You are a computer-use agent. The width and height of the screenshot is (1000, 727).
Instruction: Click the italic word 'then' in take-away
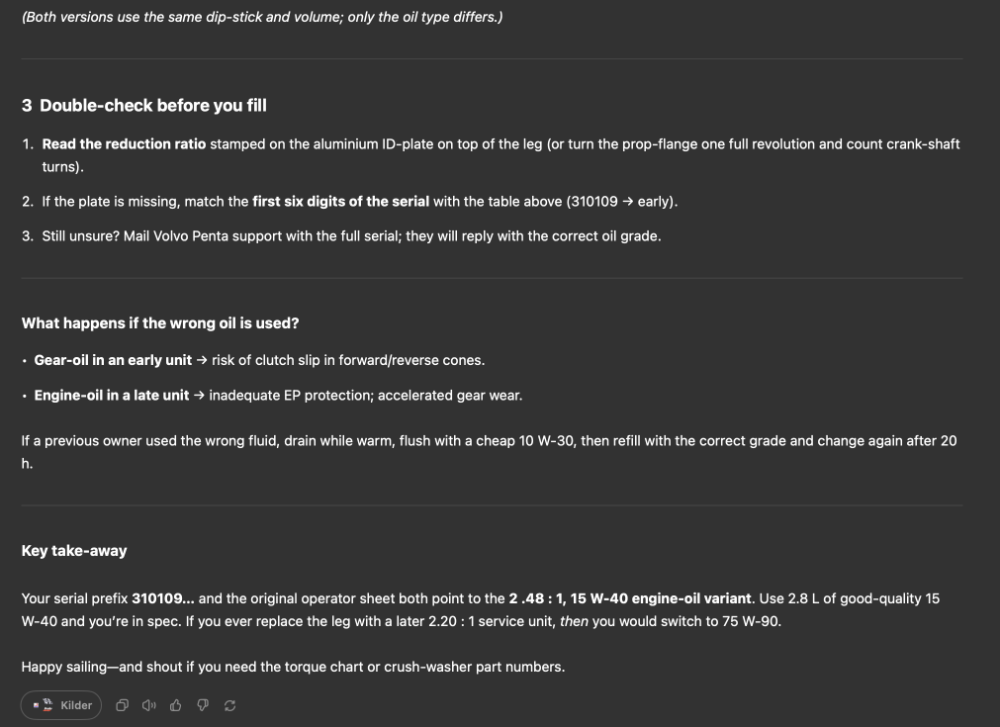pyautogui.click(x=574, y=621)
